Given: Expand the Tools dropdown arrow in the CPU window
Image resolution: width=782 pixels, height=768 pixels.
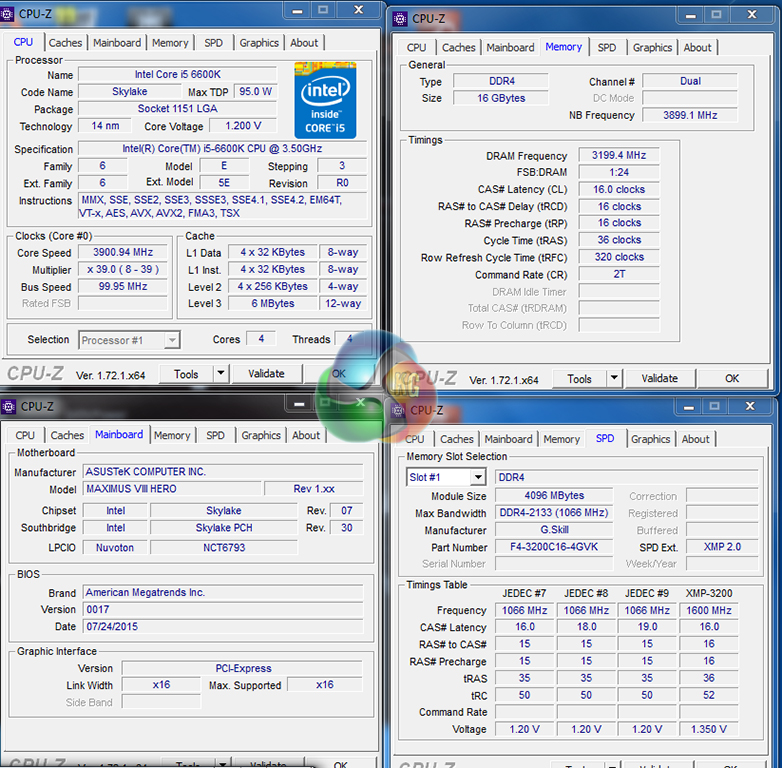Looking at the screenshot, I should point(221,374).
